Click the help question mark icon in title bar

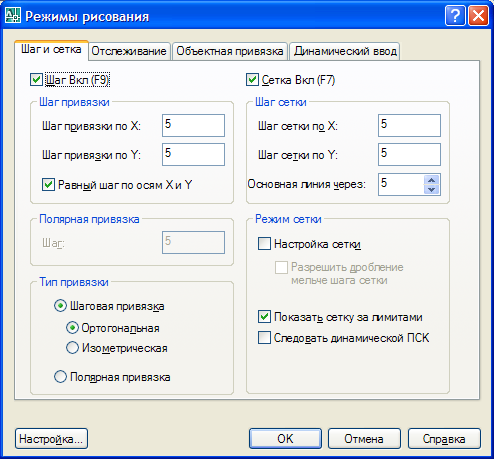coord(455,16)
